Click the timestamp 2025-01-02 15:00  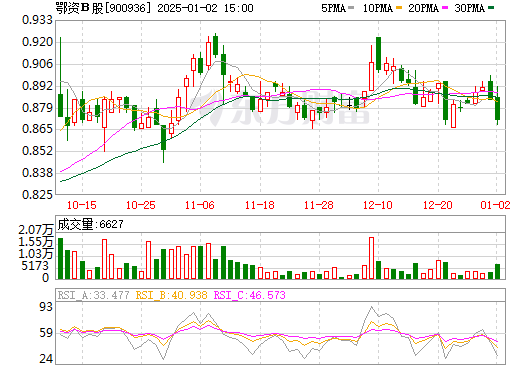pyautogui.click(x=205, y=8)
